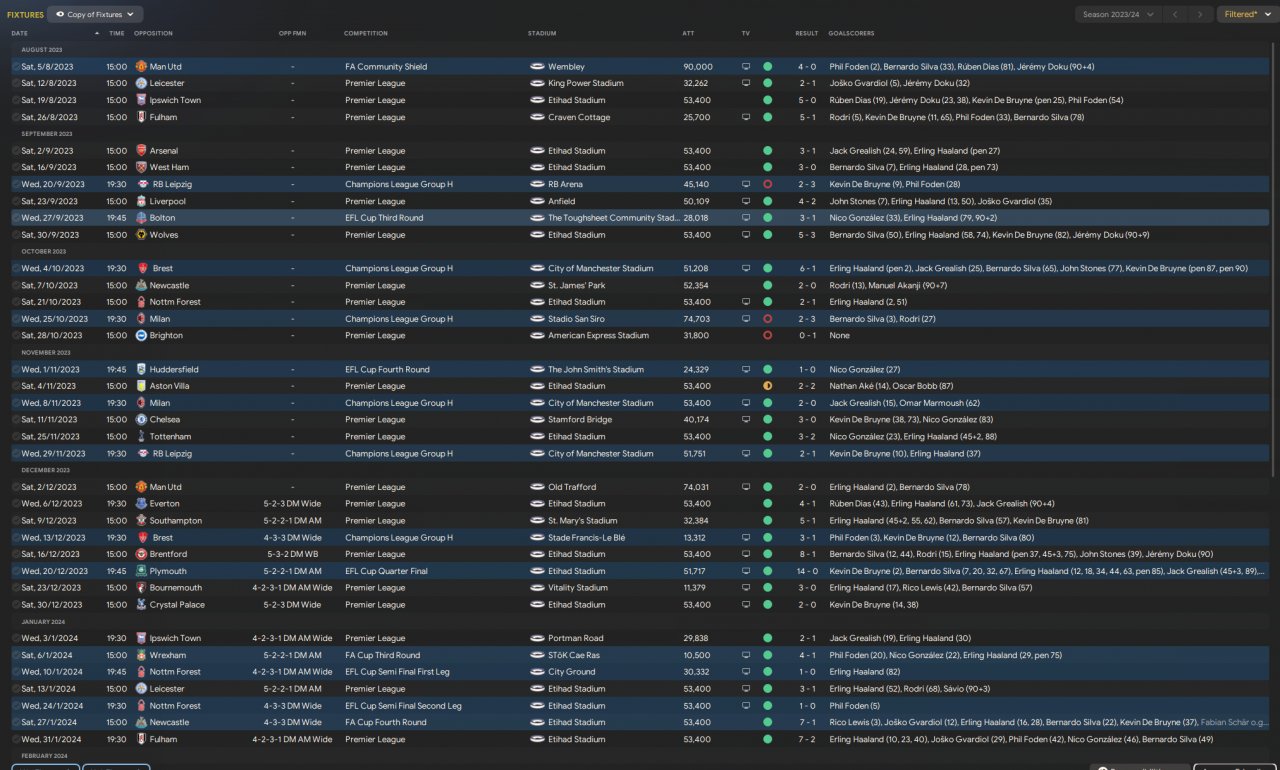This screenshot has width=1280, height=770.
Task: Open the American Express Stadium link
Action: pos(598,336)
